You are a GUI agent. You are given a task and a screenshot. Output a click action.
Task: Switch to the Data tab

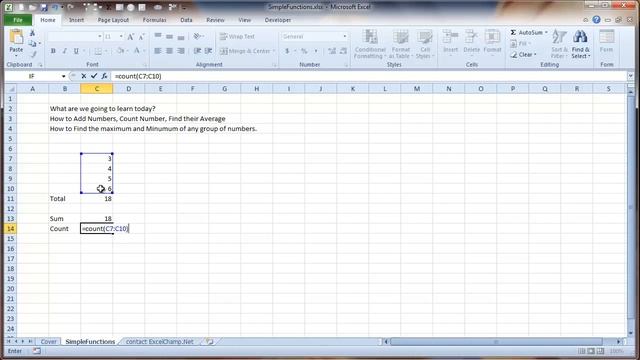click(186, 20)
